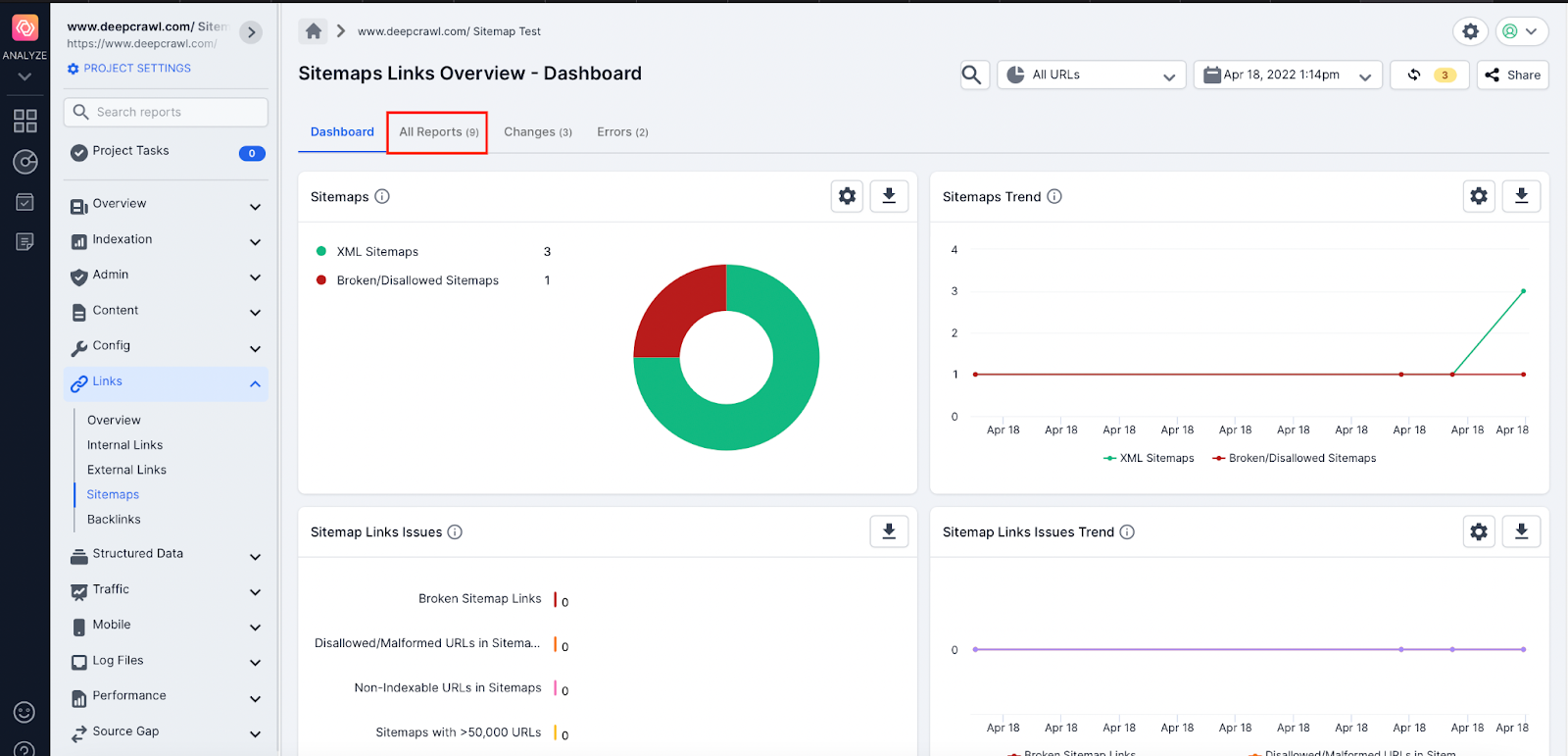Download Sitemap Links Issues Trend chart
Viewport: 1568px width, 756px height.
click(x=1521, y=531)
